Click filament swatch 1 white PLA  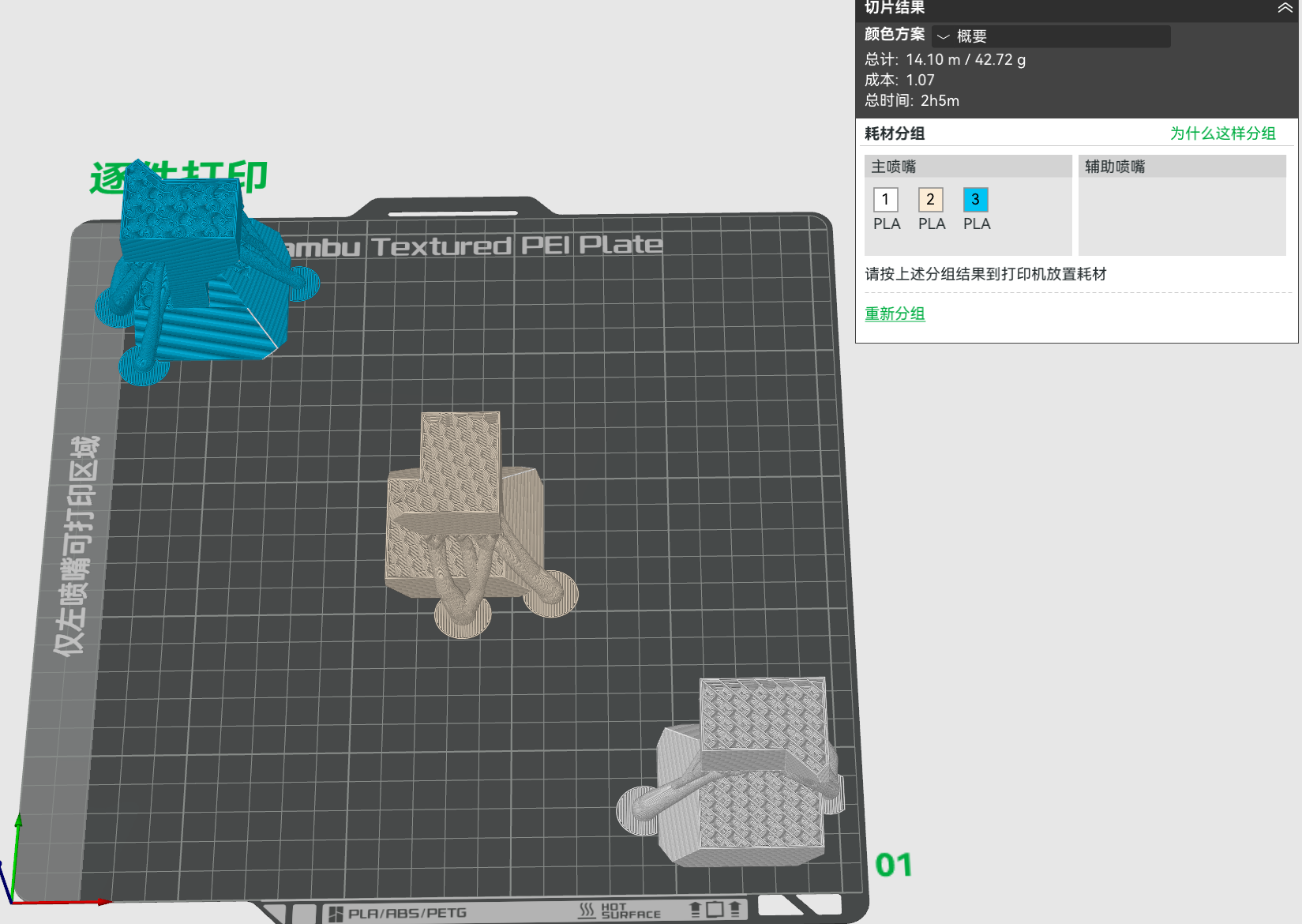(886, 200)
